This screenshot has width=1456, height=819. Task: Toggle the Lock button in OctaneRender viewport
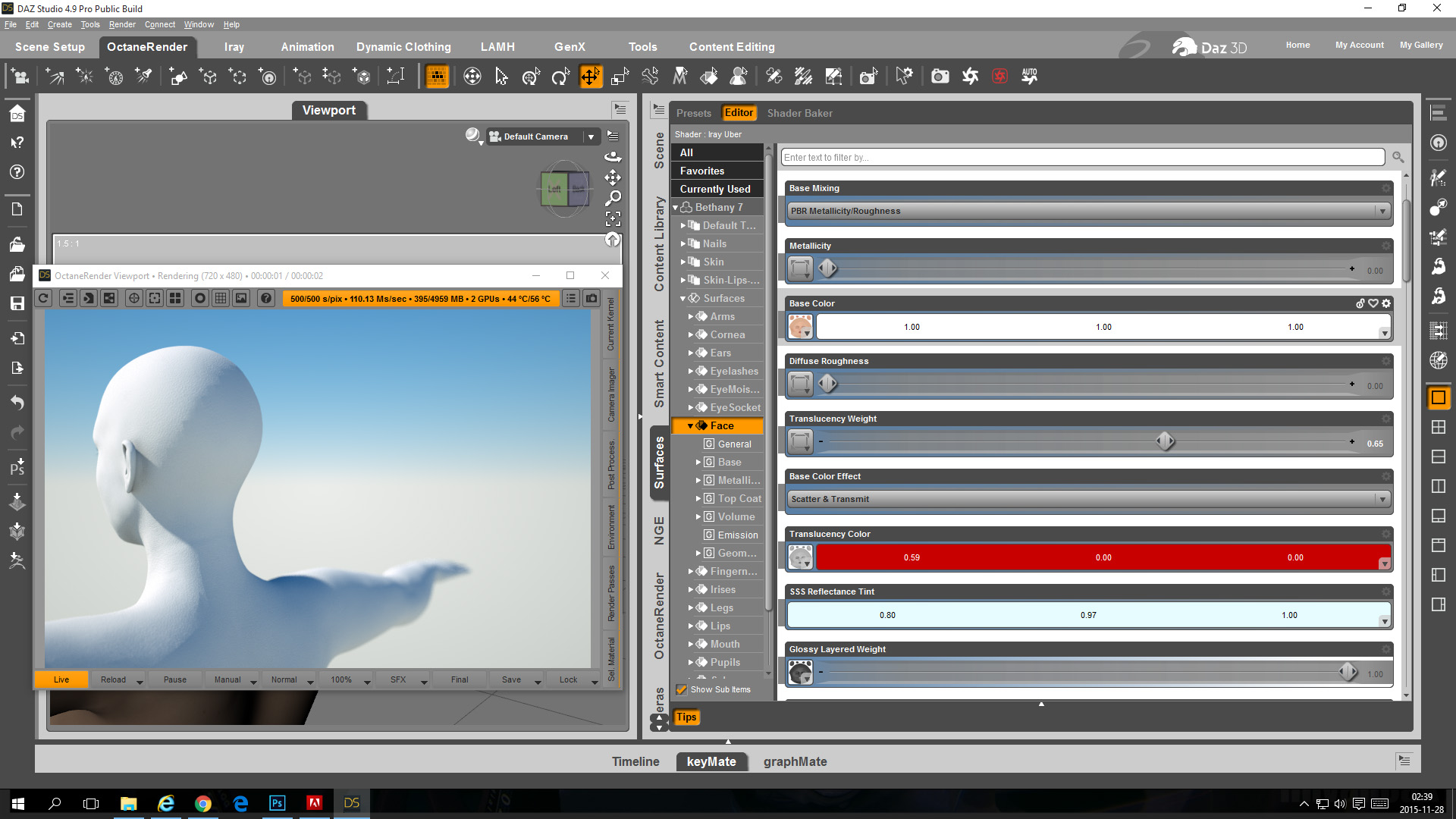568,680
